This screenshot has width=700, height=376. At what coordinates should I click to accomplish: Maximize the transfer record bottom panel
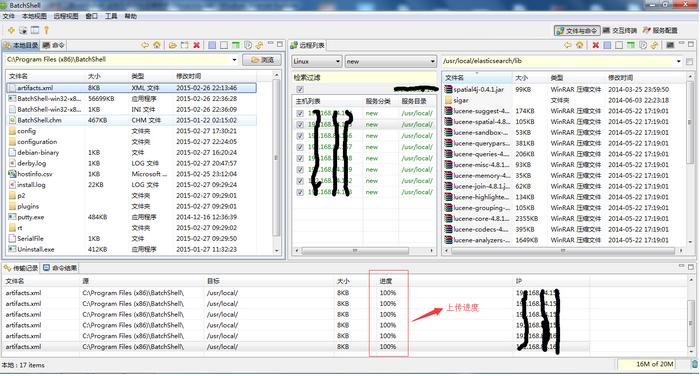(x=691, y=267)
